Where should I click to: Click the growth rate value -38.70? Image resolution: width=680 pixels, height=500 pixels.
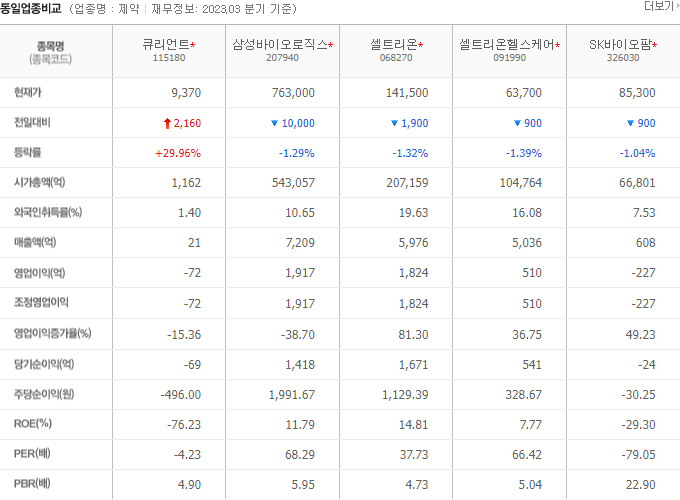click(x=298, y=335)
